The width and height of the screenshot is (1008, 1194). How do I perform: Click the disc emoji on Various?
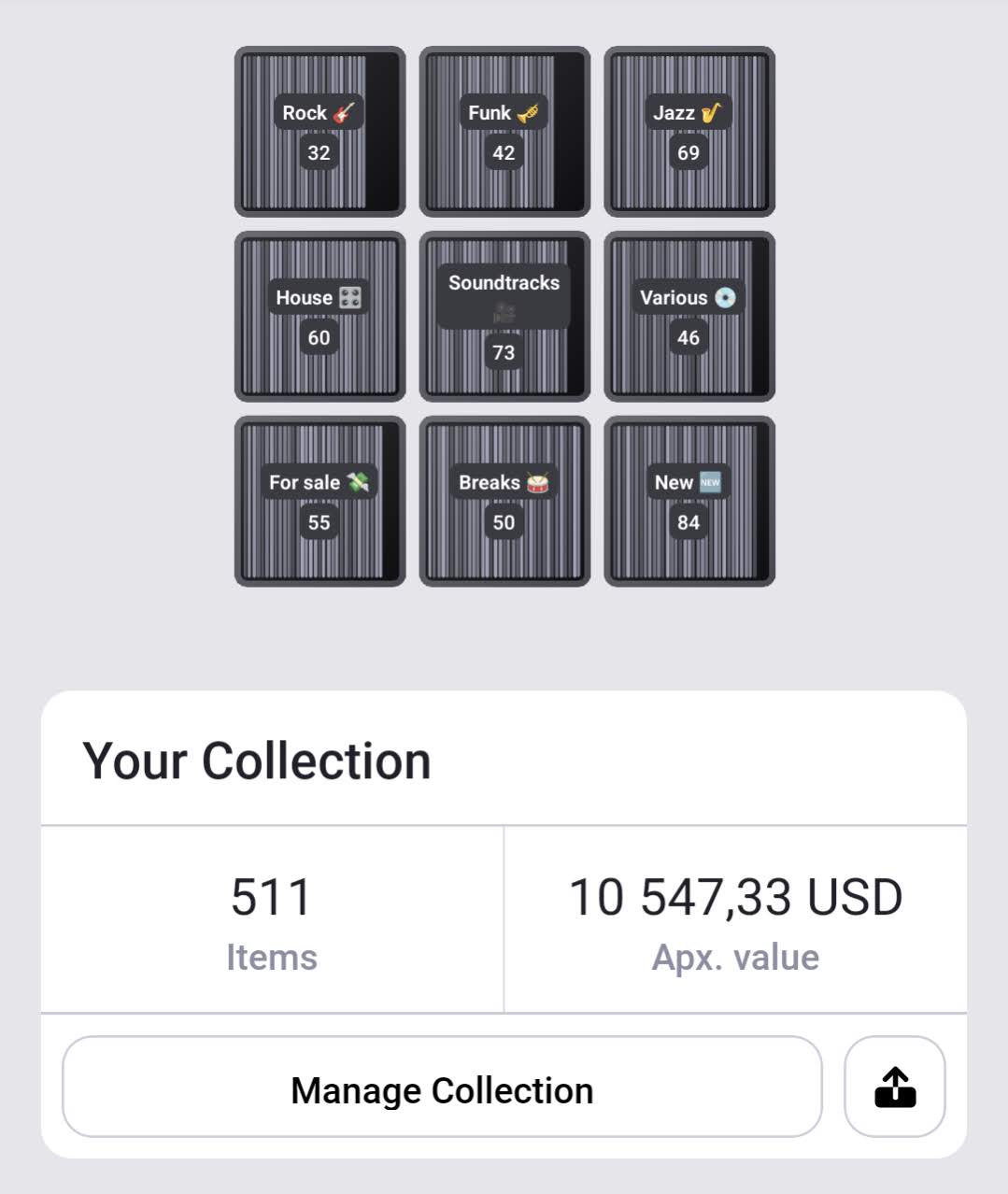tap(725, 298)
